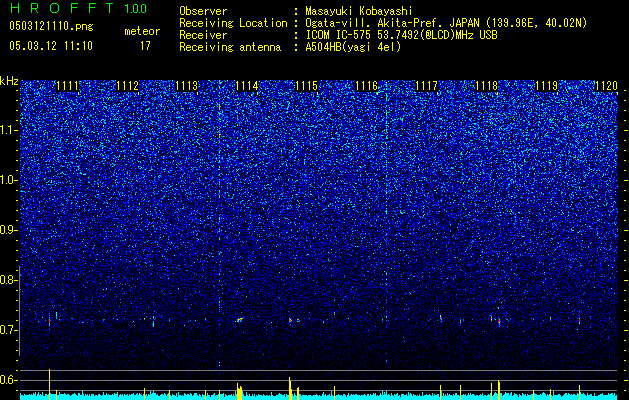Viewport: 629px width, 400px height.
Task: Click the 1114 time marker
Action: coord(247,85)
